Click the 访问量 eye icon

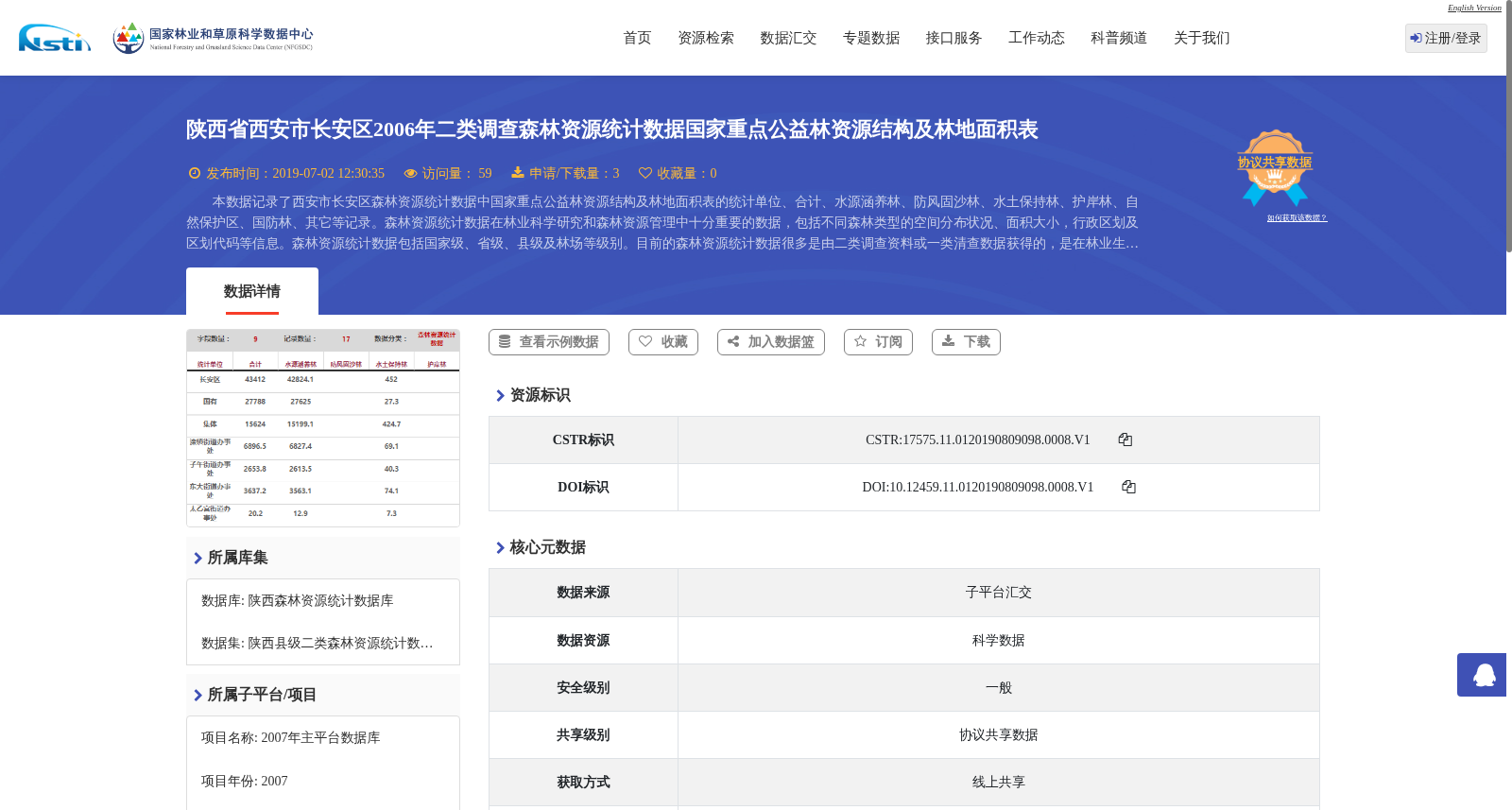click(410, 173)
